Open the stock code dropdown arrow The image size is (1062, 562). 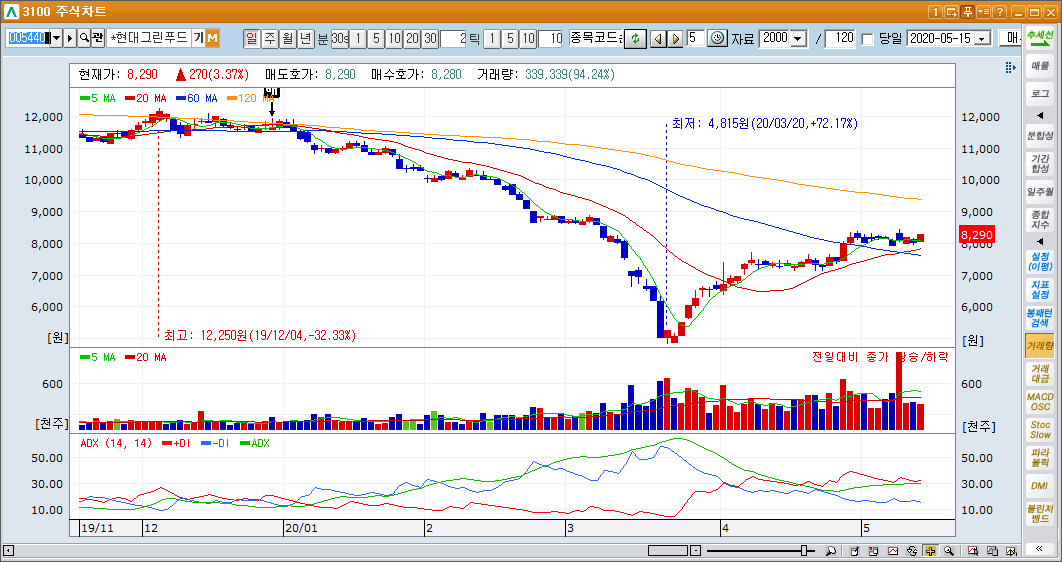point(56,39)
